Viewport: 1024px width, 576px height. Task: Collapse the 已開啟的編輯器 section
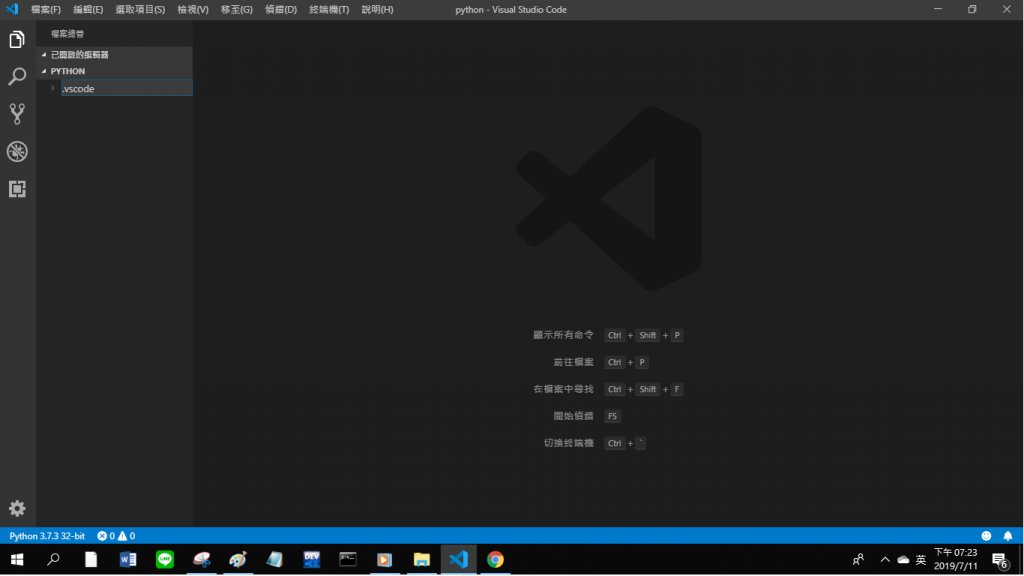point(44,55)
